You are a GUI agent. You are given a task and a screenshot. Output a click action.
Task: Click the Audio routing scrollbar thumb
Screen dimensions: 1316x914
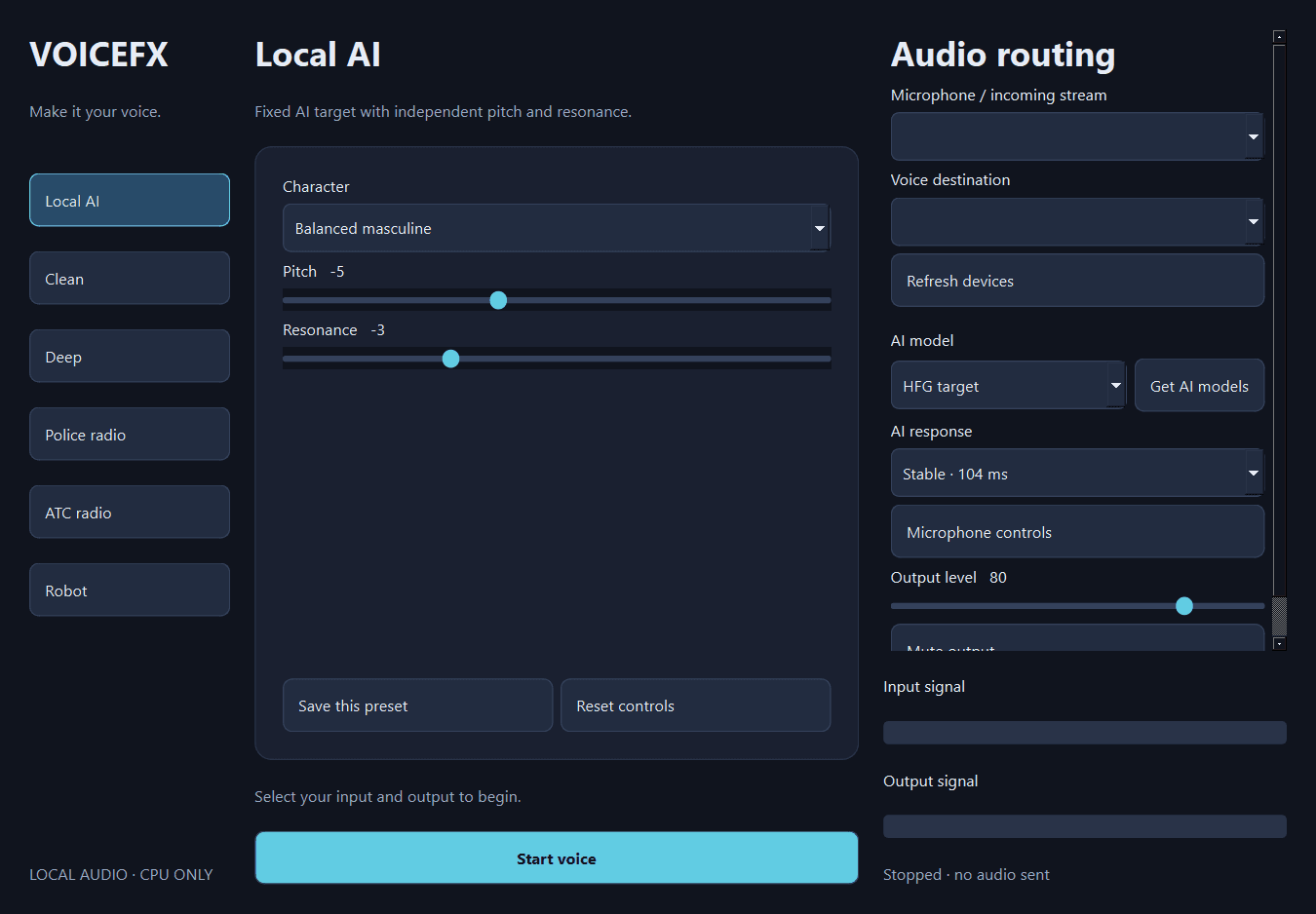pyautogui.click(x=1279, y=616)
